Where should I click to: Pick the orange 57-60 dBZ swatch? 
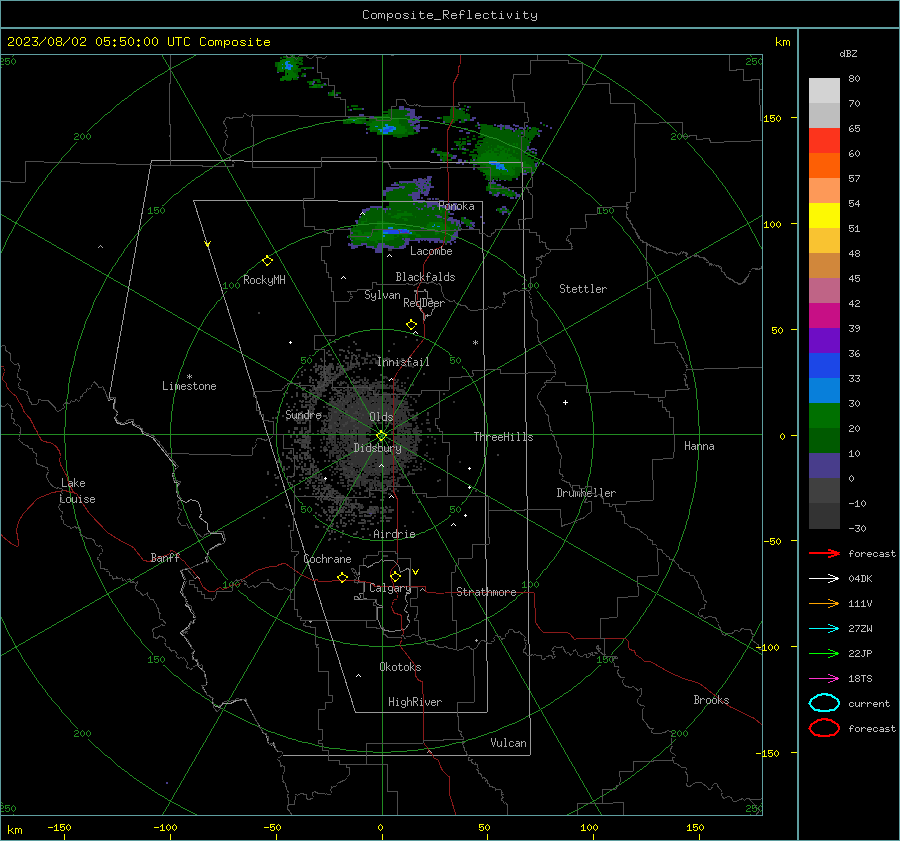824,166
